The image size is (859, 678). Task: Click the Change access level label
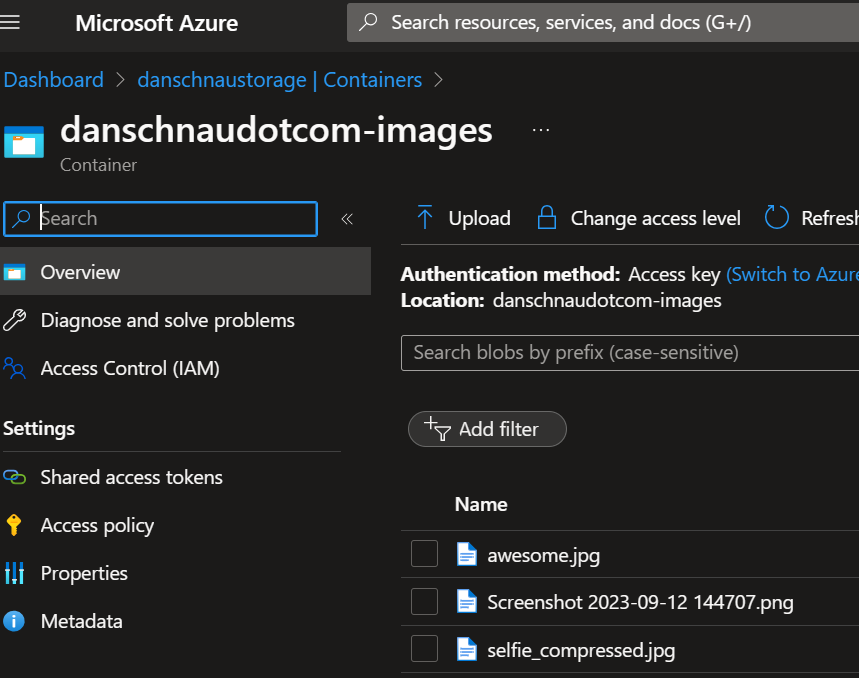[655, 218]
